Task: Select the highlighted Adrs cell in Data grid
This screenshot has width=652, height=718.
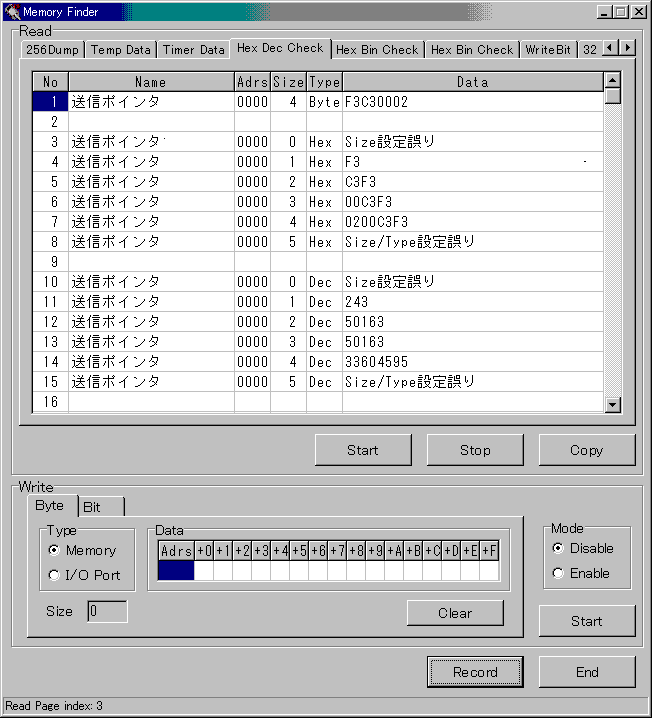Action: (176, 571)
